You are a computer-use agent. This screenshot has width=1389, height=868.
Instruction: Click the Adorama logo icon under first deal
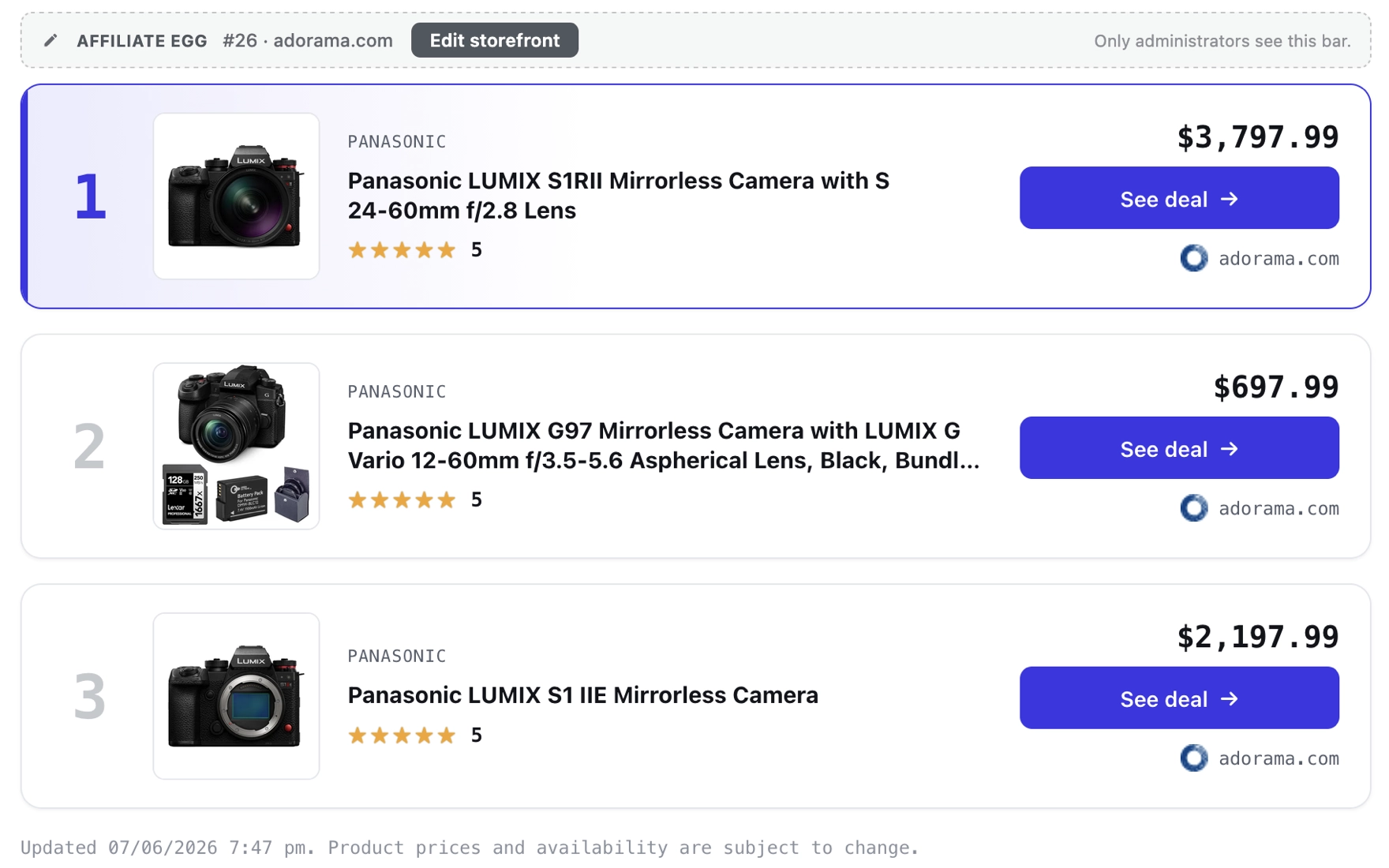(x=1193, y=258)
